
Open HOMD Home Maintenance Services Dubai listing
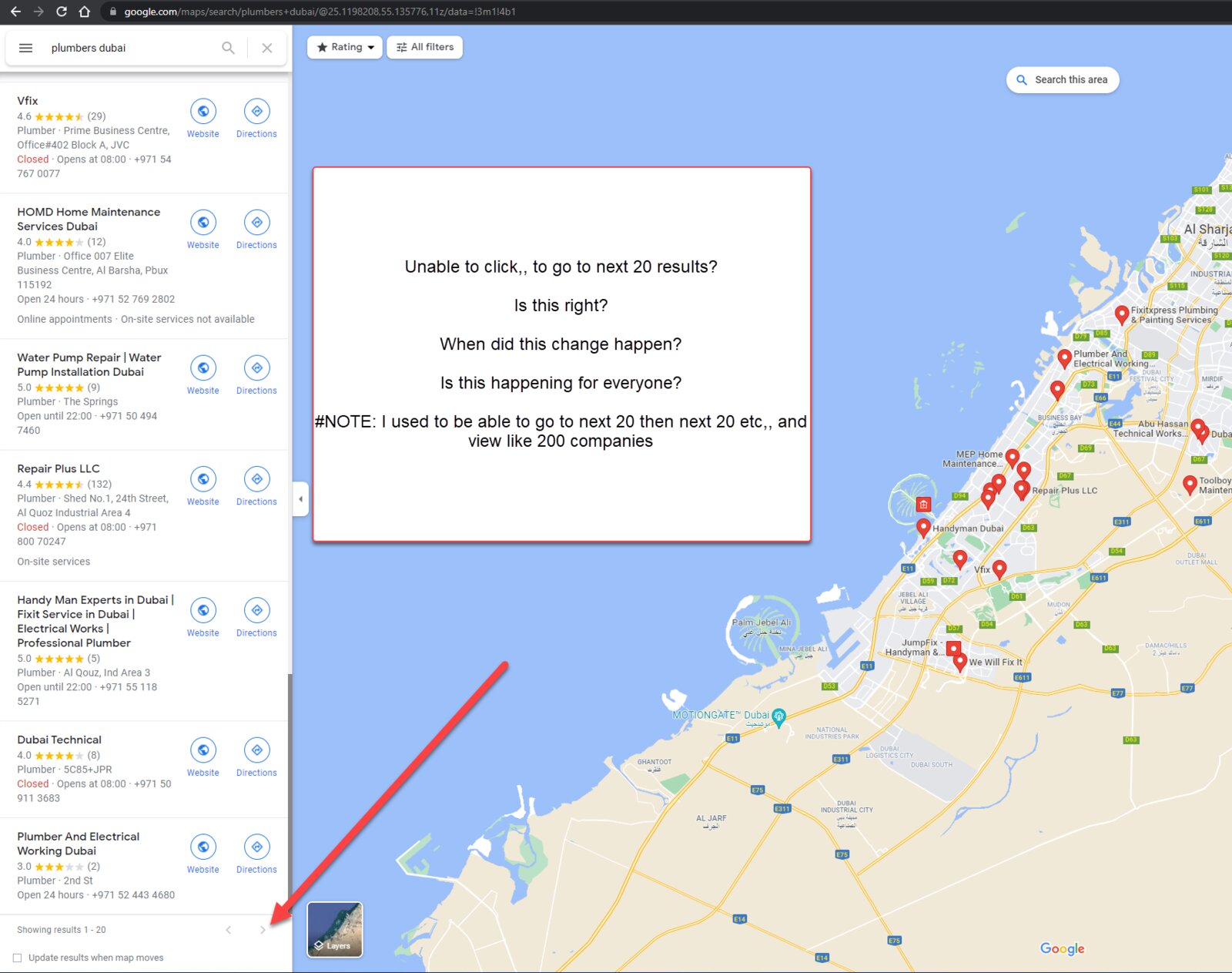coord(89,219)
